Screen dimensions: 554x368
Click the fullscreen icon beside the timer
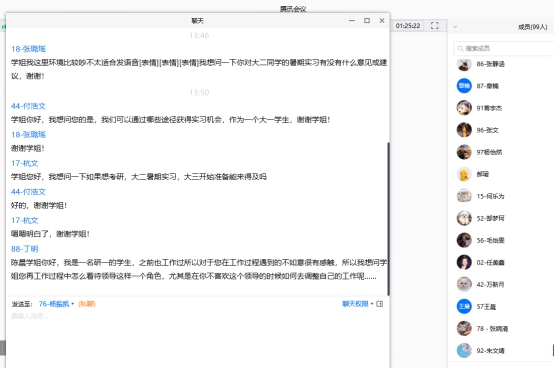click(435, 25)
